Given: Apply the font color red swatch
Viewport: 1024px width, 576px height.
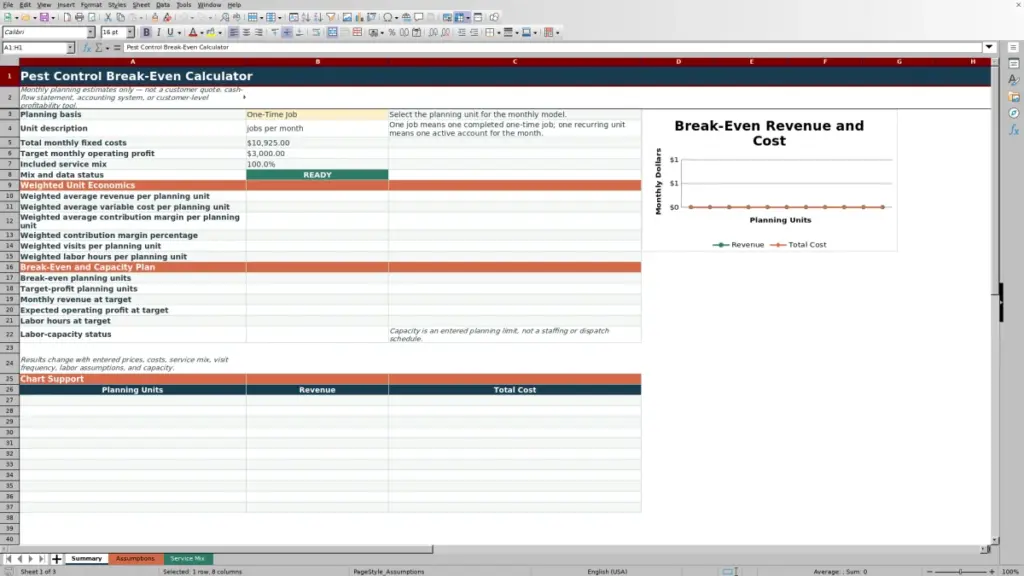Looking at the screenshot, I should coord(193,32).
